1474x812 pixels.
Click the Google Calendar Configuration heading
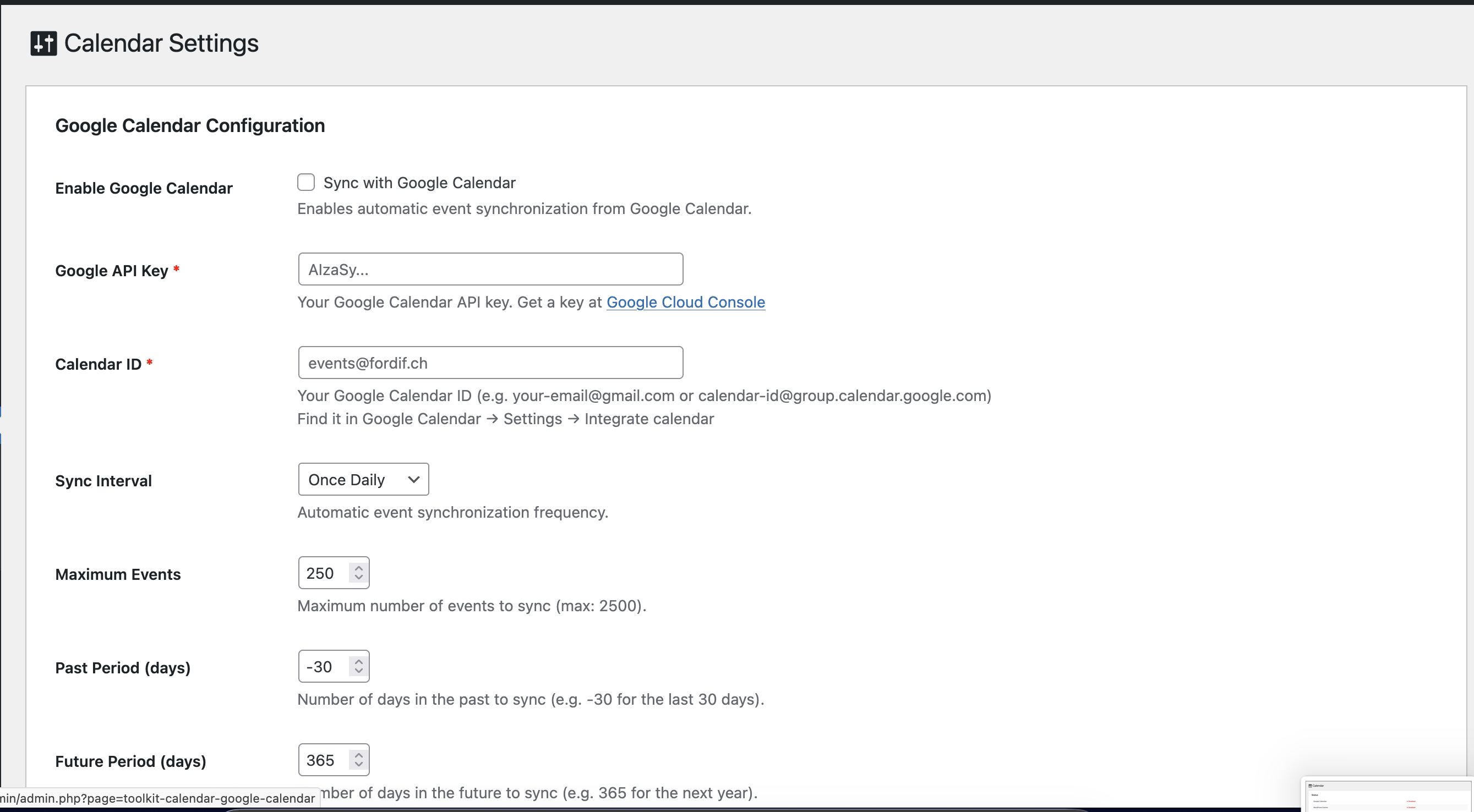[190, 125]
